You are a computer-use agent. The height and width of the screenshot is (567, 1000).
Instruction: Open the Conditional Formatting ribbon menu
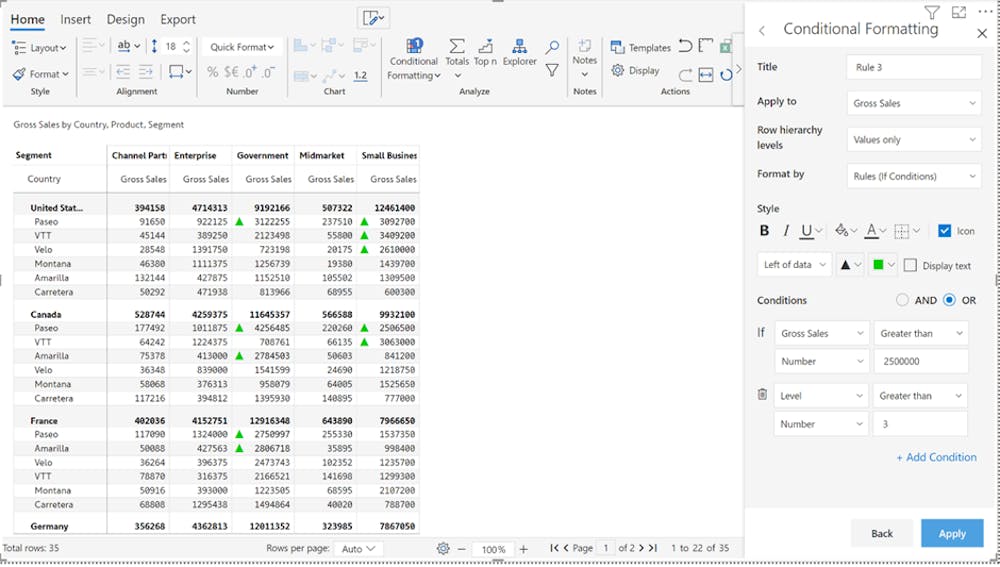tap(413, 60)
